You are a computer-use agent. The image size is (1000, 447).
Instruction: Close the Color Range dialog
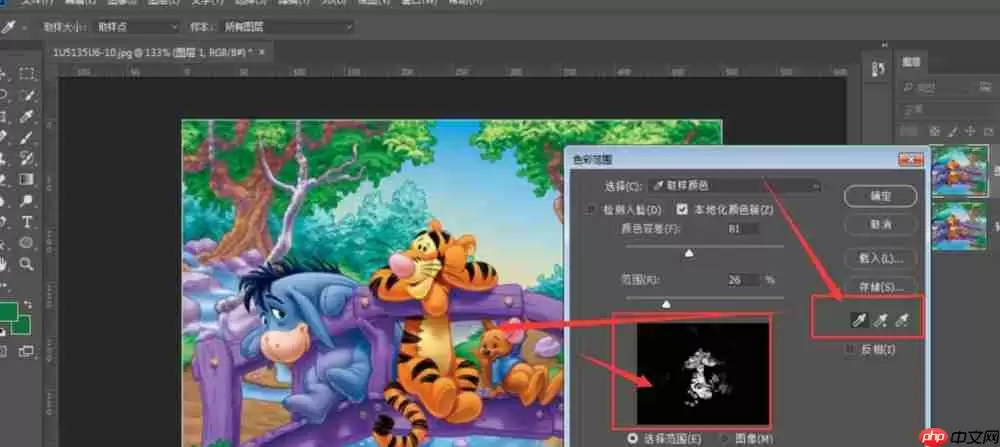pos(909,158)
